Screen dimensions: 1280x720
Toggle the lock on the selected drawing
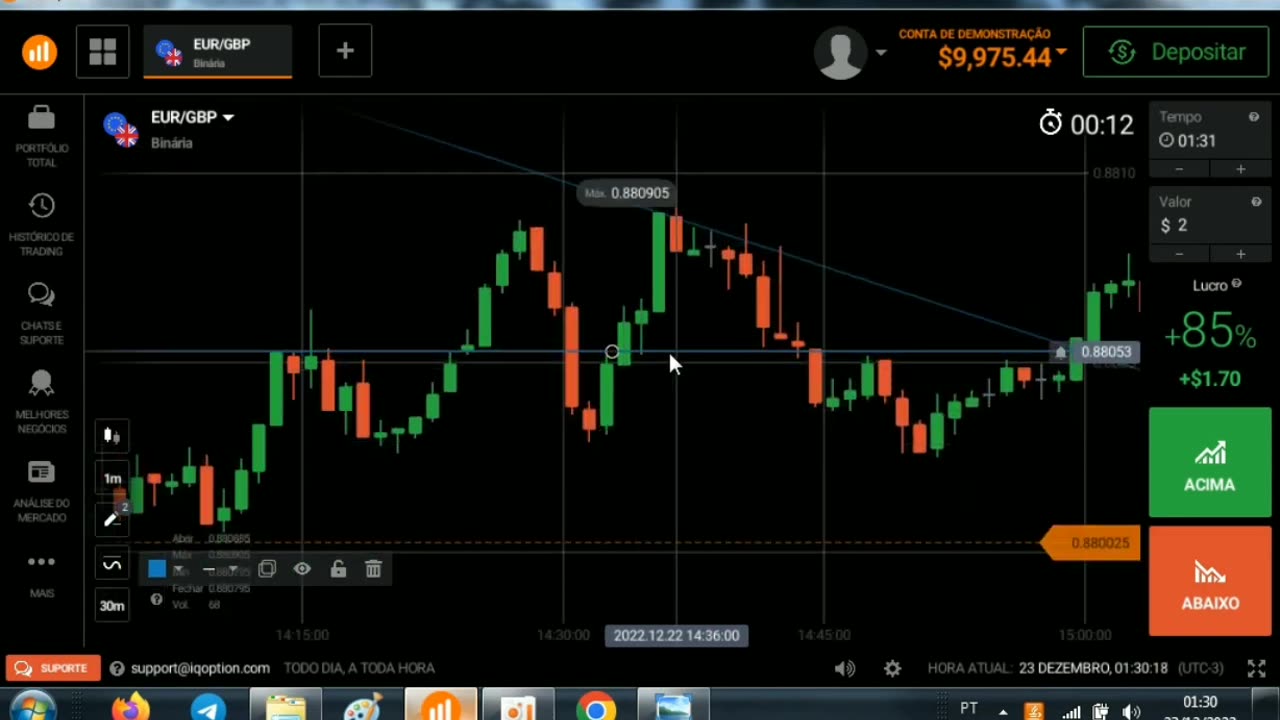338,569
